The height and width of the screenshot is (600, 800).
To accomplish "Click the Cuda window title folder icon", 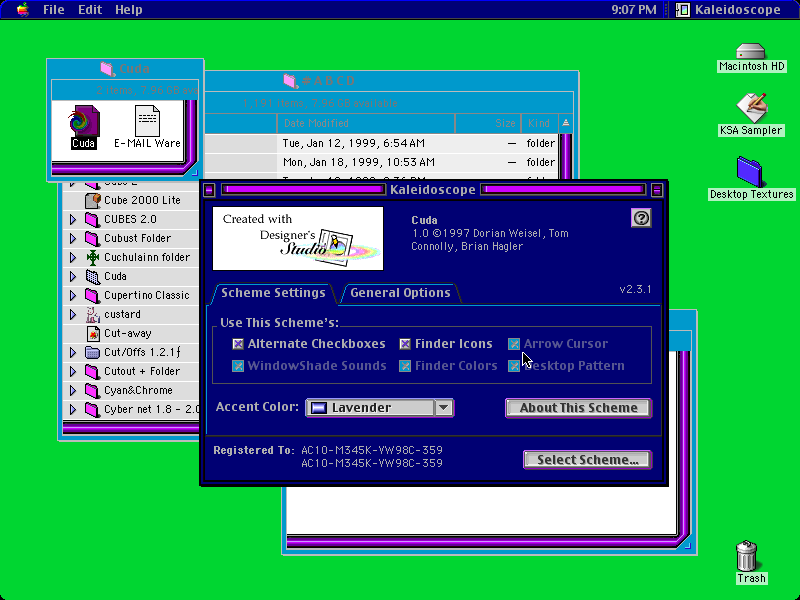I will (x=107, y=69).
